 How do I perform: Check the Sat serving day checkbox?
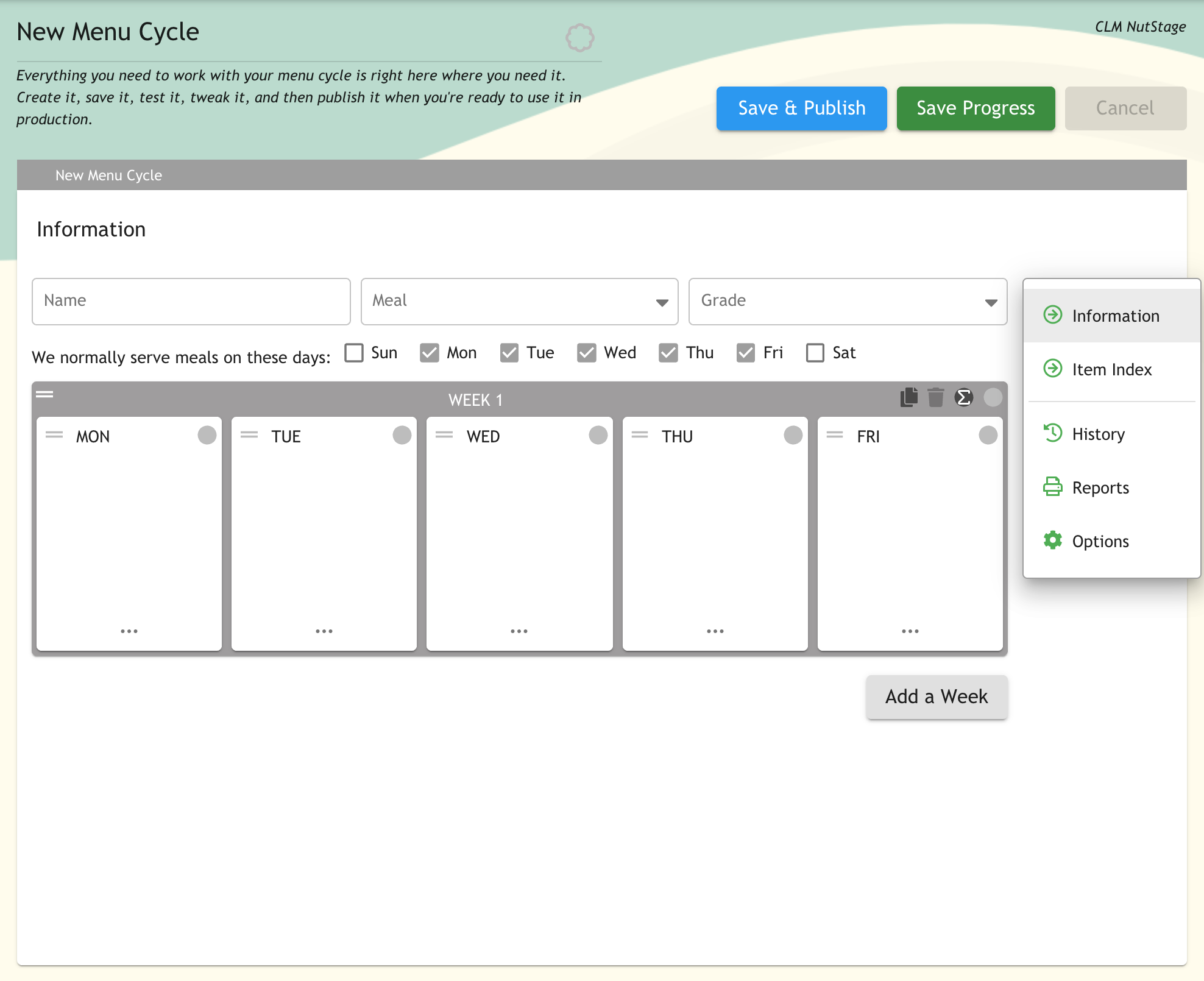(x=815, y=353)
